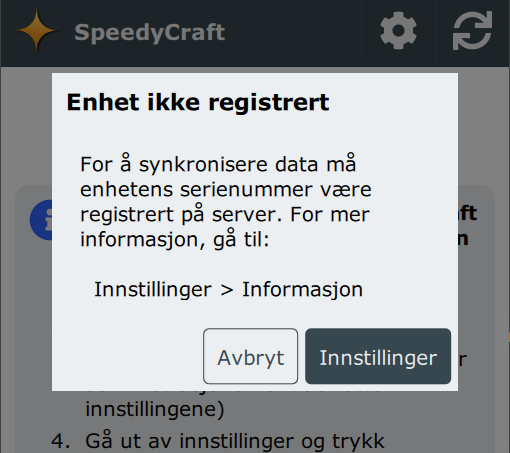Click the heading 'Enhet ikke registrert'
Image resolution: width=510 pixels, height=453 pixels.
198,102
